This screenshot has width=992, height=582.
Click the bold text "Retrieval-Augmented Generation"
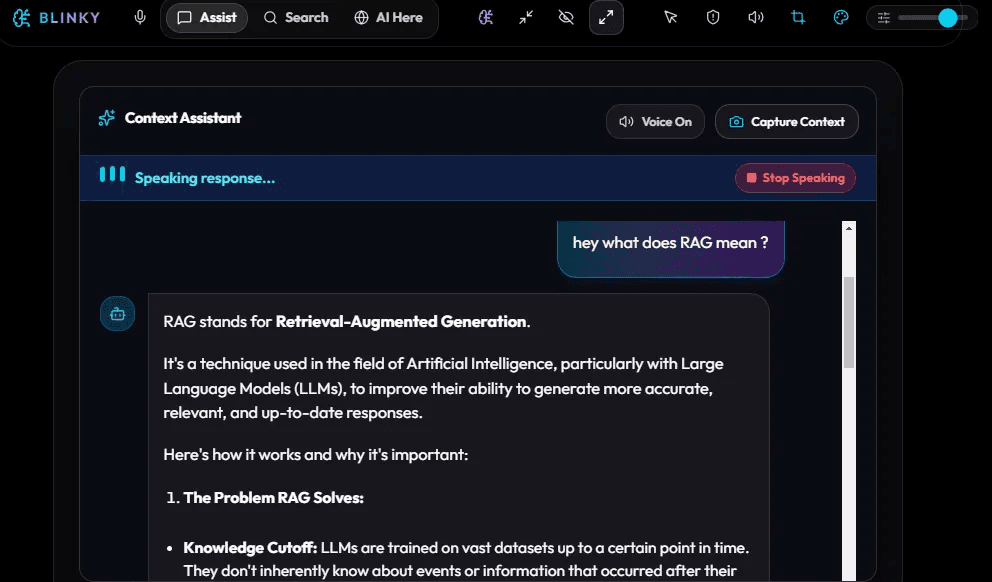401,321
